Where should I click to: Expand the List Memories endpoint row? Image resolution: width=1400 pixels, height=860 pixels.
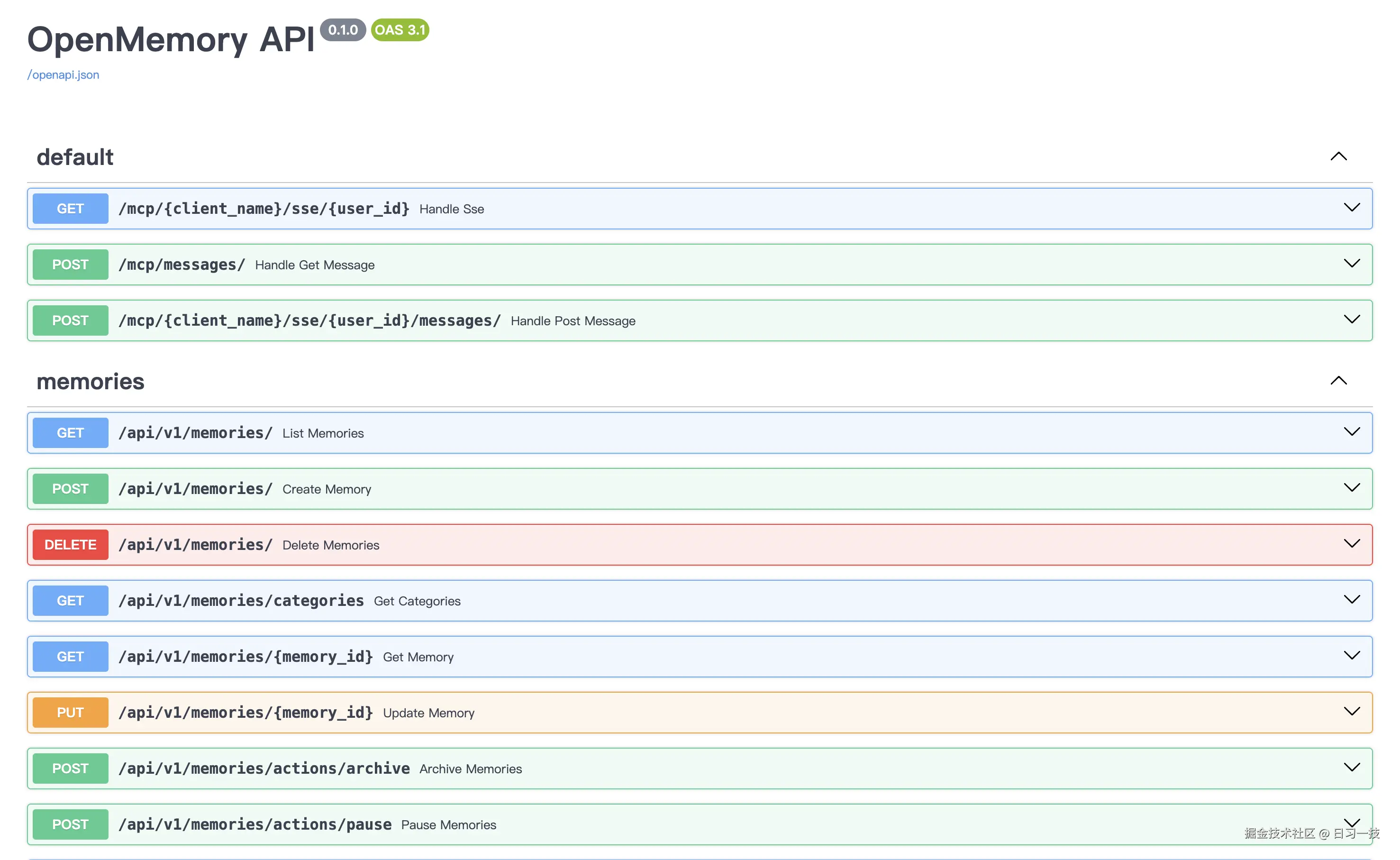click(x=1352, y=432)
